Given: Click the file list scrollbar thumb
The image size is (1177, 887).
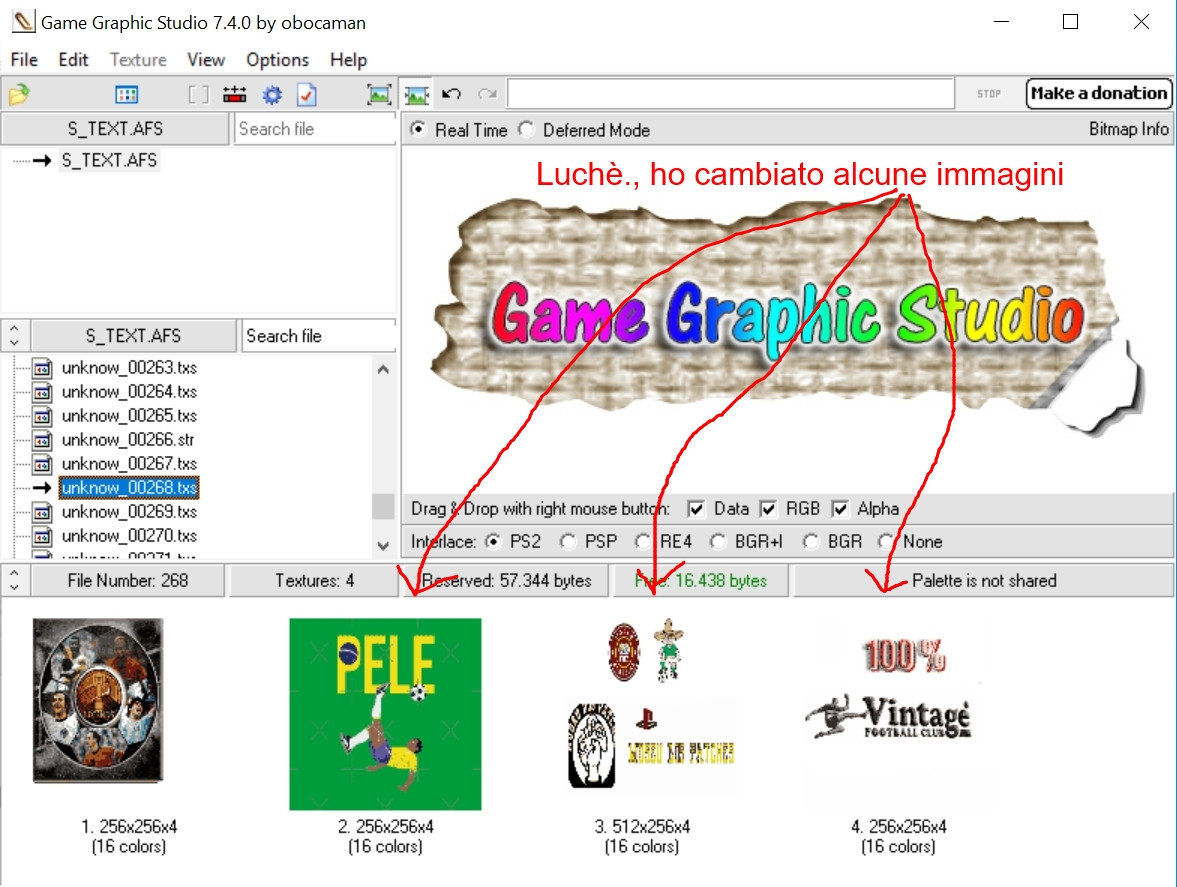Looking at the screenshot, I should coord(383,506).
